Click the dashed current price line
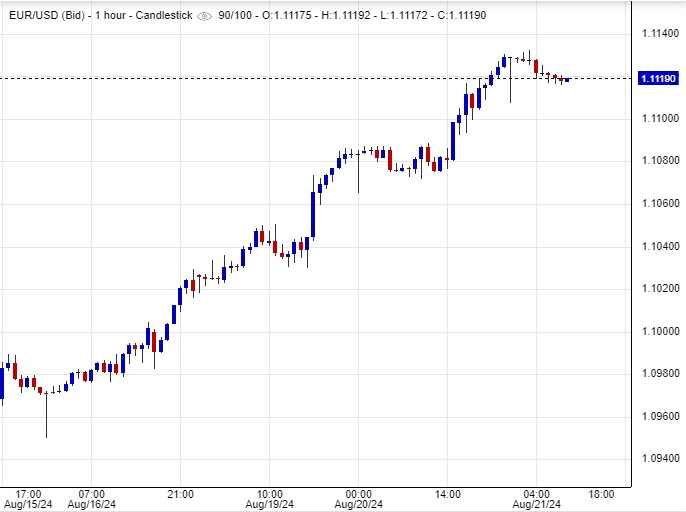 tap(300, 78)
